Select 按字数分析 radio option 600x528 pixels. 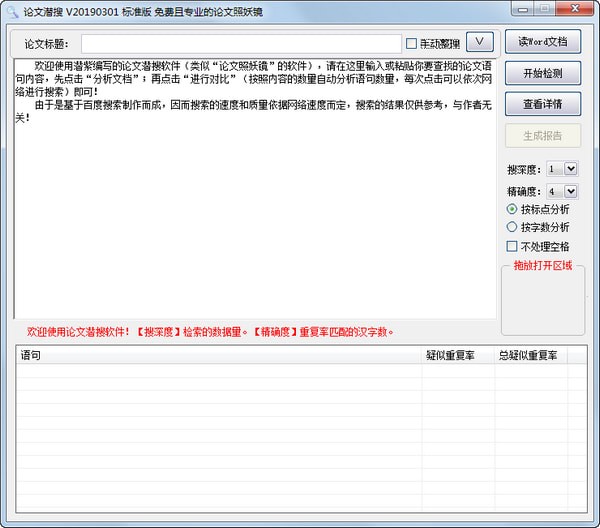[x=512, y=227]
